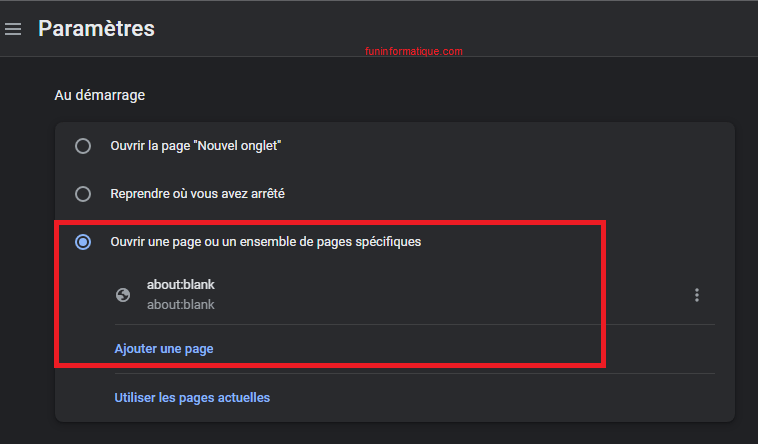Click the word "actuelles" in the bottom link
This screenshot has width=758, height=448.
point(242,397)
